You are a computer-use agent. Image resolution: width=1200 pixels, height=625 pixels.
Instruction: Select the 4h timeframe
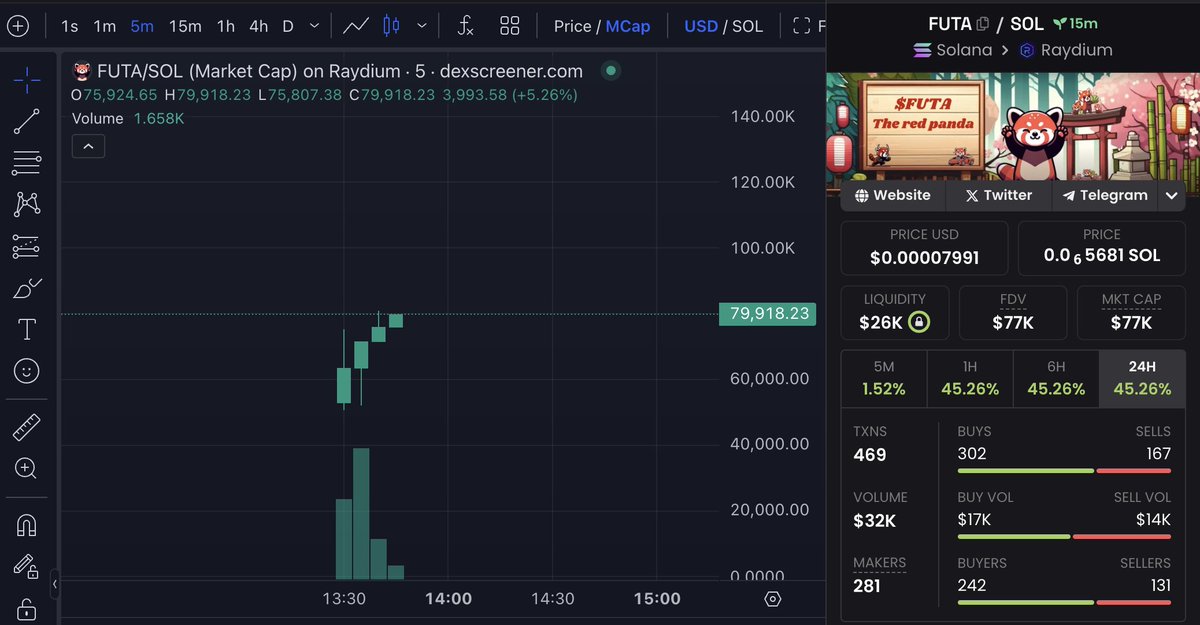259,26
